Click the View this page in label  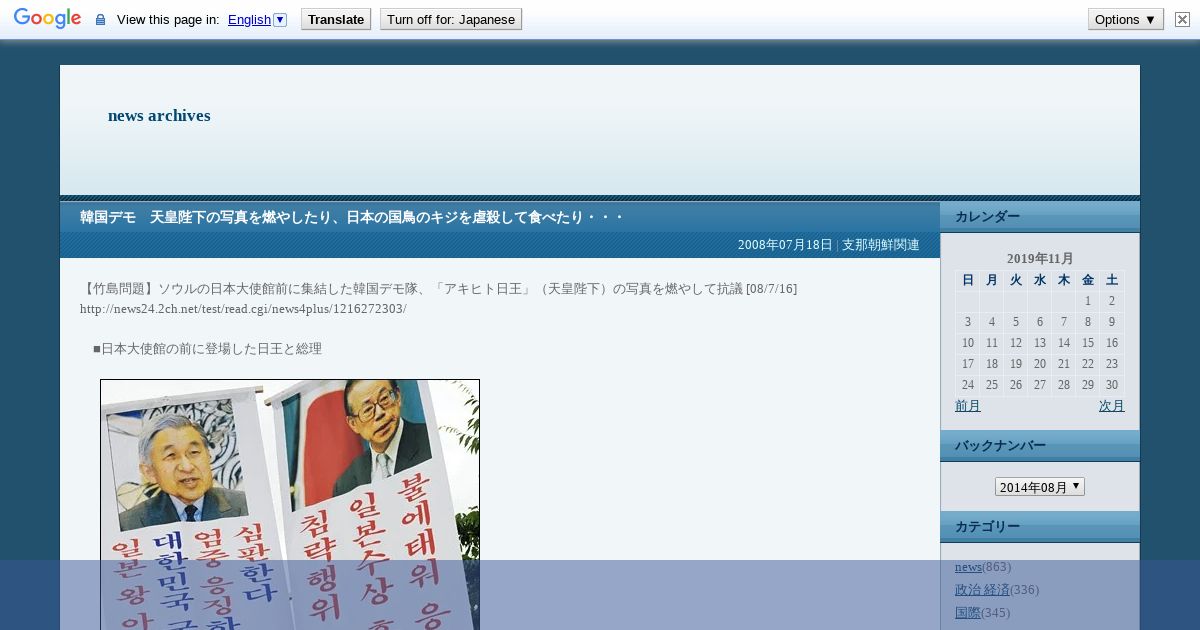[x=168, y=20]
